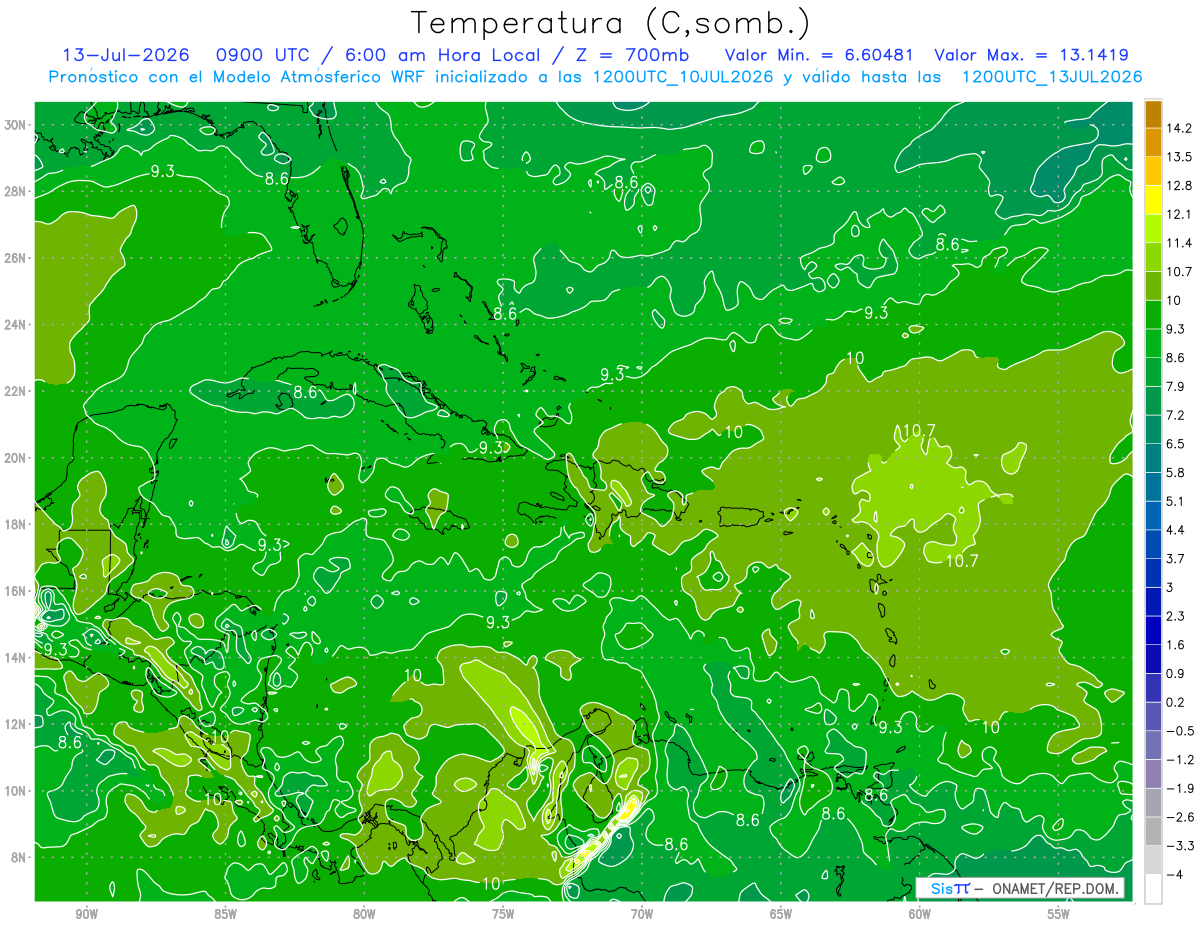1200x927 pixels.
Task: Click the 'Temperatura (C,somb.)' map title
Action: coord(611,23)
